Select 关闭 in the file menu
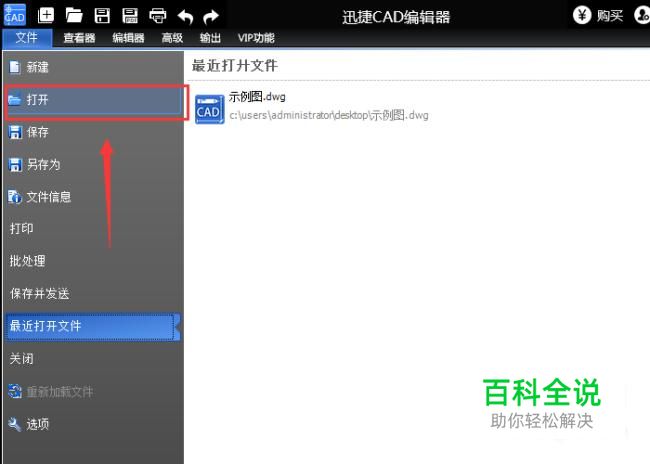The height and width of the screenshot is (464, 650). point(93,359)
